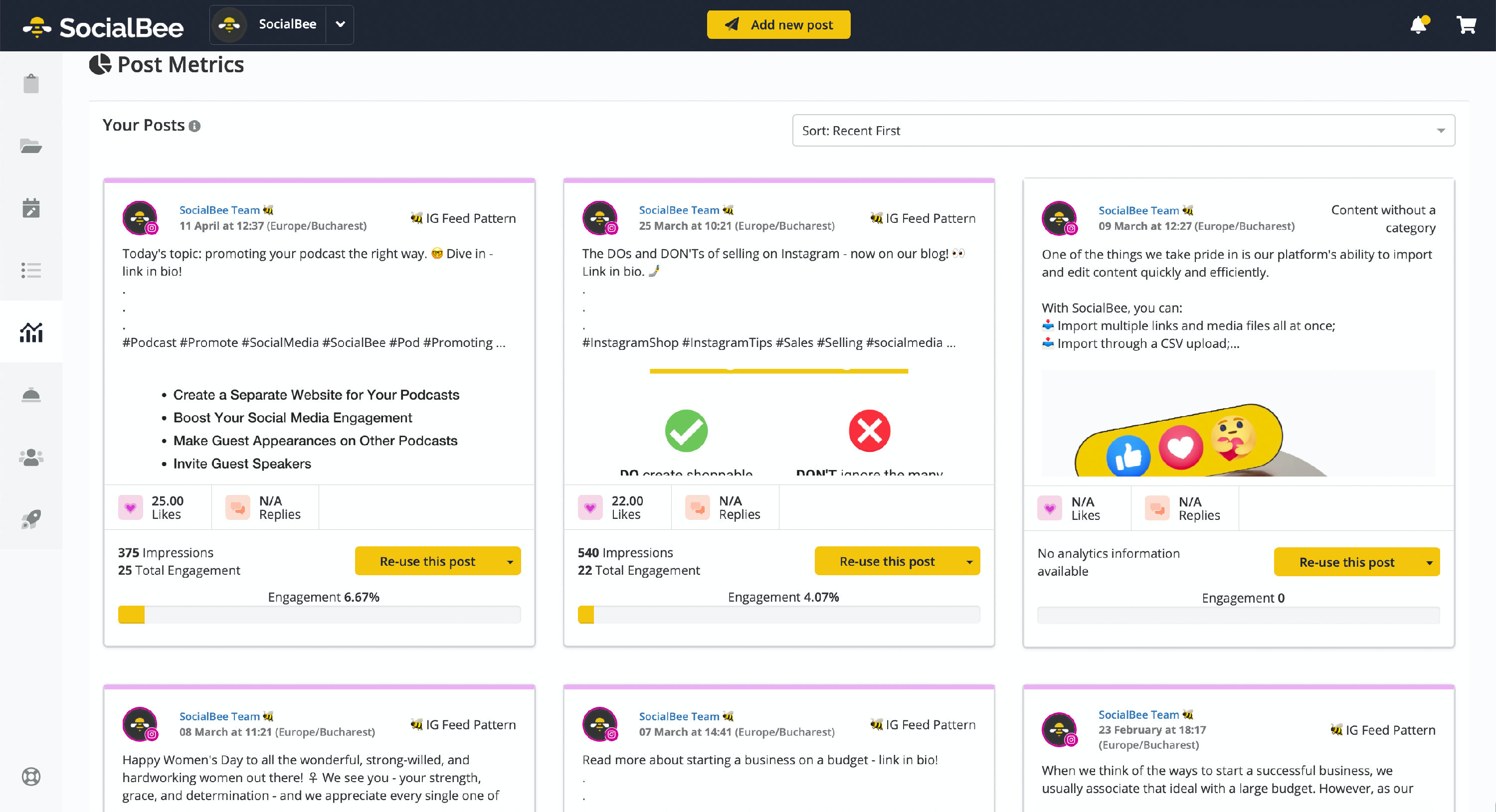This screenshot has height=812, width=1496.
Task: Open SocialBee Team link on 07 March post
Action: tap(679, 716)
